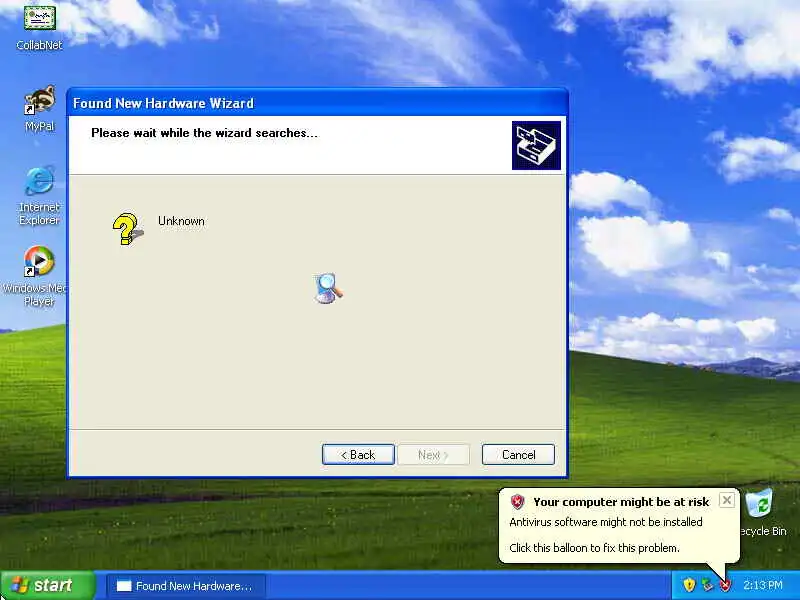Open the Start menu
This screenshot has height=600, width=800.
coord(47,585)
